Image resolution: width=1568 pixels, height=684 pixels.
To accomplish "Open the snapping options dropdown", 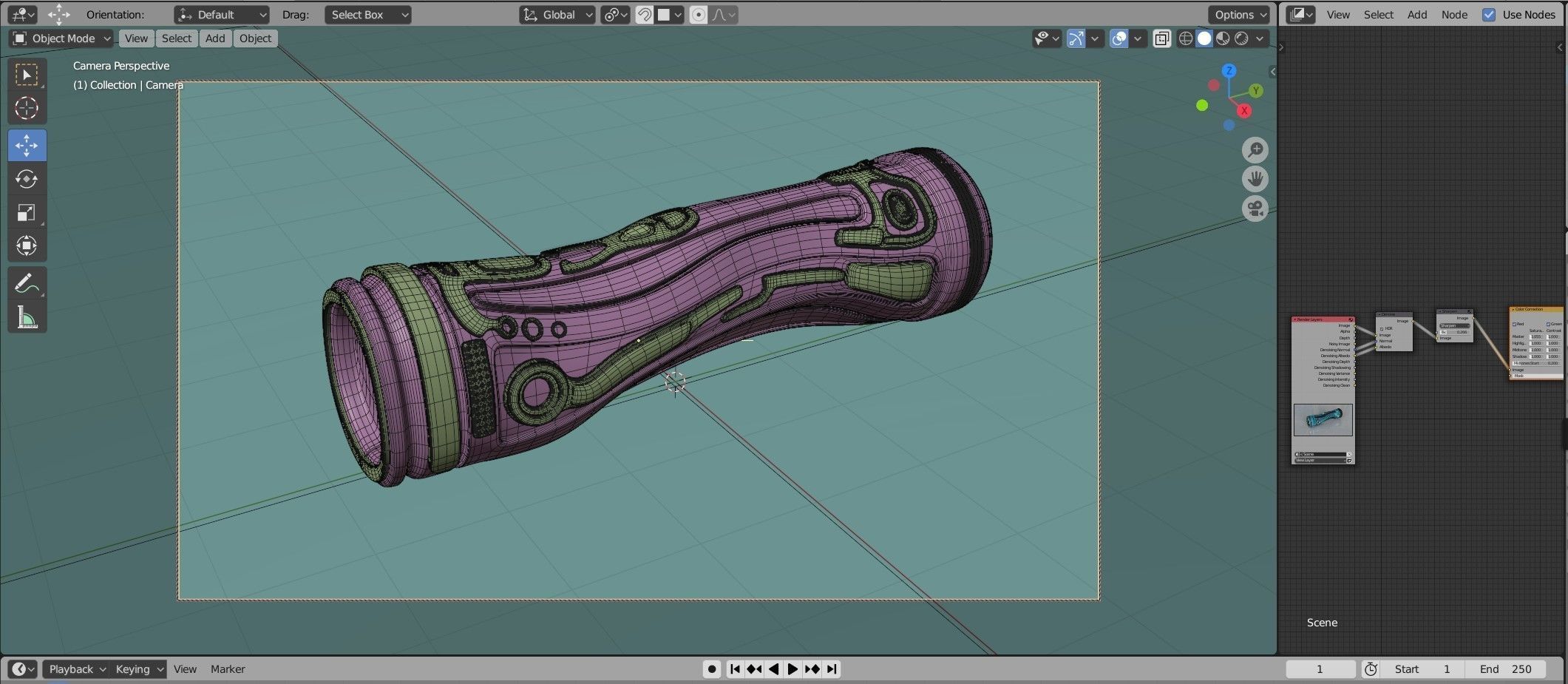I will click(x=670, y=14).
